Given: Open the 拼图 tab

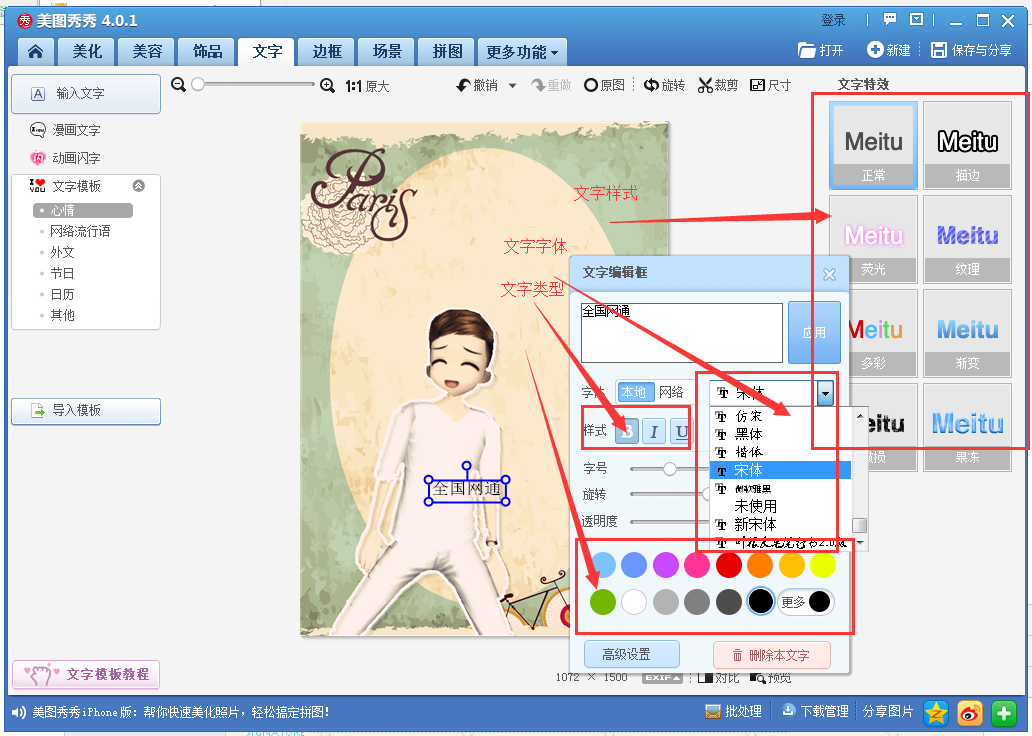Looking at the screenshot, I should coord(448,52).
